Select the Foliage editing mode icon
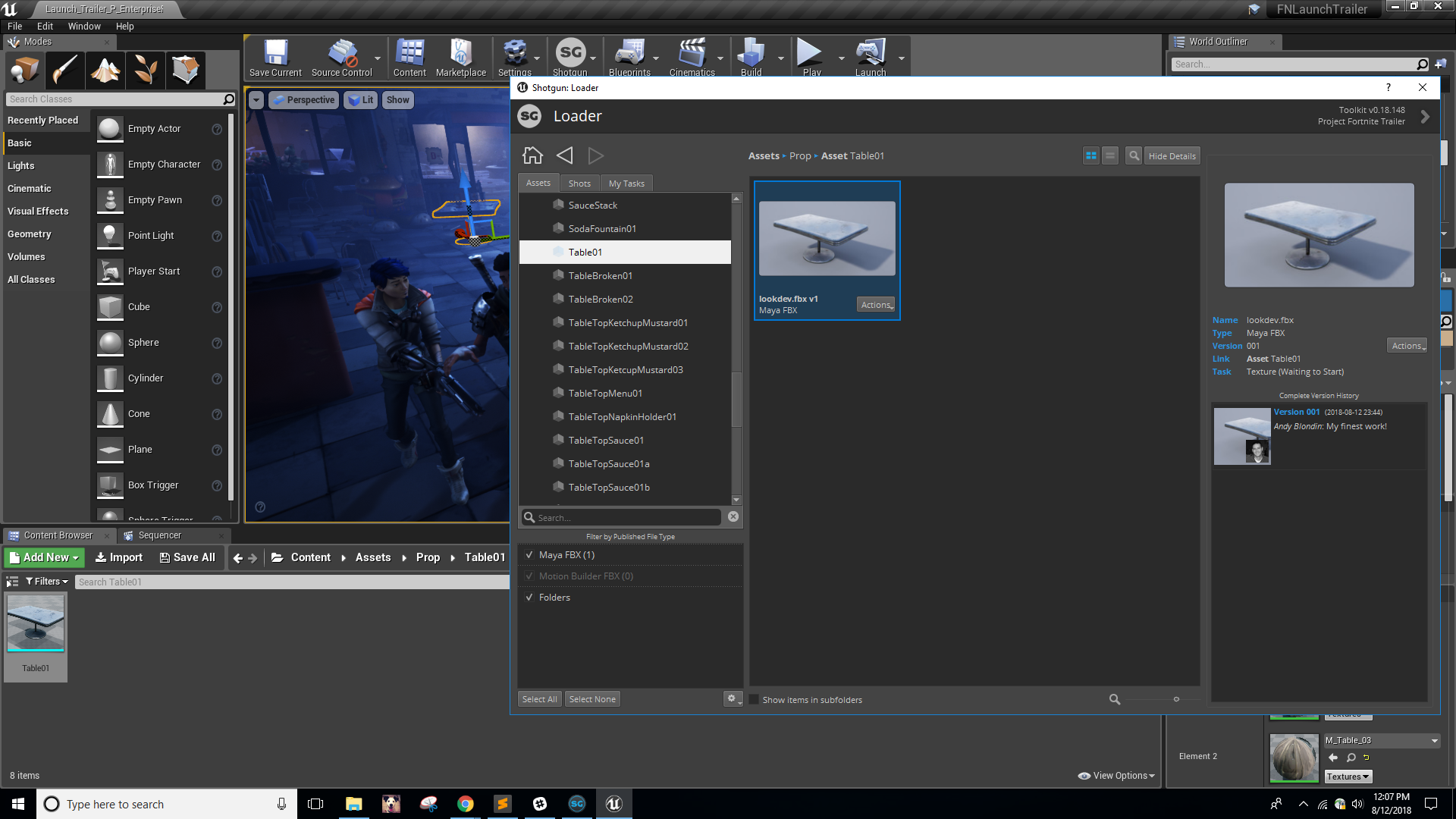 click(145, 70)
